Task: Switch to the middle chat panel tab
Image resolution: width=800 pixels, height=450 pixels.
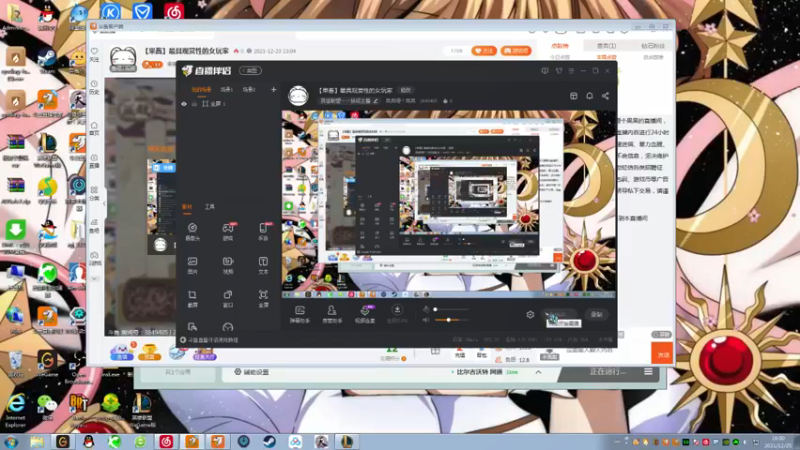Action: click(606, 46)
